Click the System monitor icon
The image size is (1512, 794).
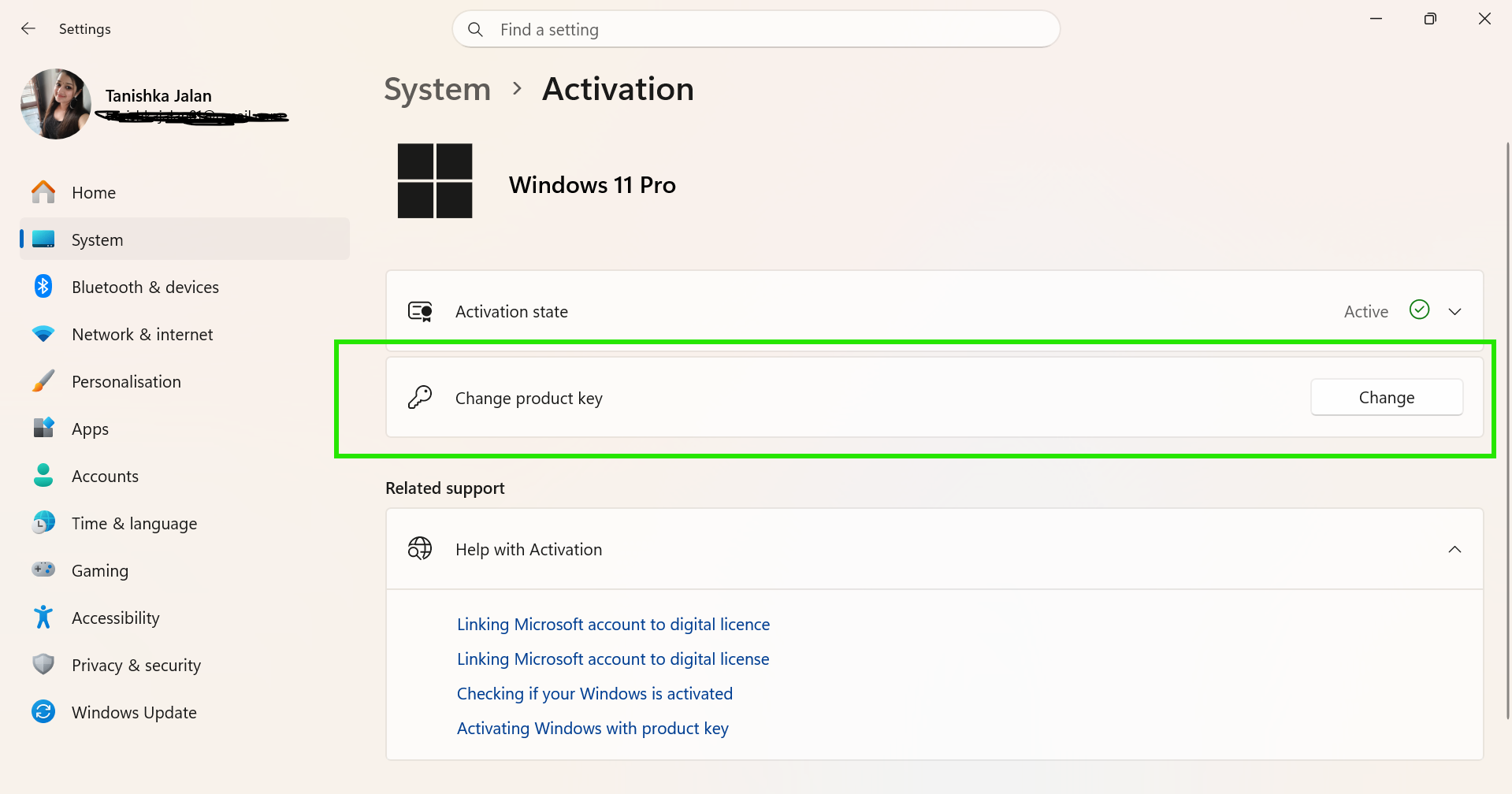[x=43, y=239]
